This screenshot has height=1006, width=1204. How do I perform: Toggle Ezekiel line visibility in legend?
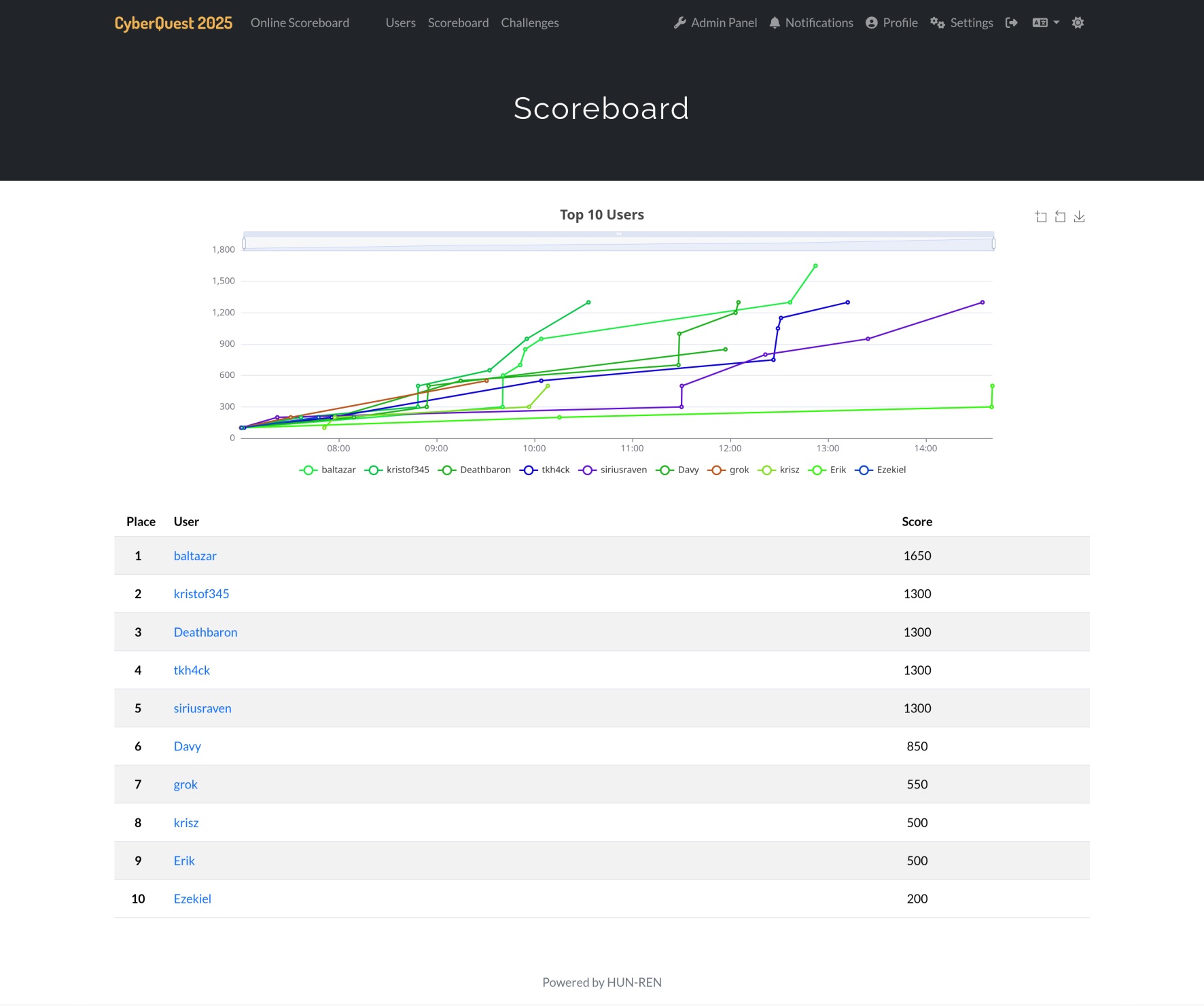tap(881, 470)
